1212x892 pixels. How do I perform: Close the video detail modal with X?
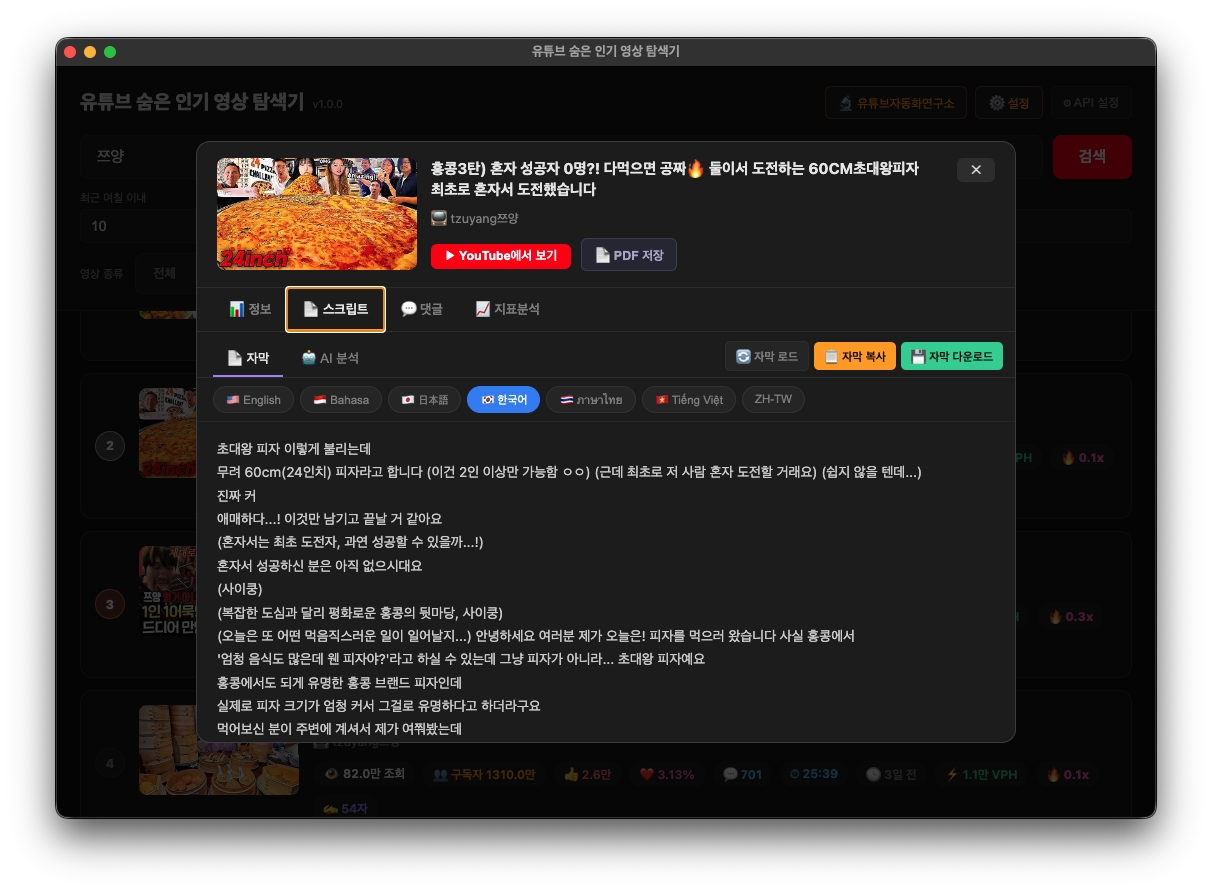(975, 170)
